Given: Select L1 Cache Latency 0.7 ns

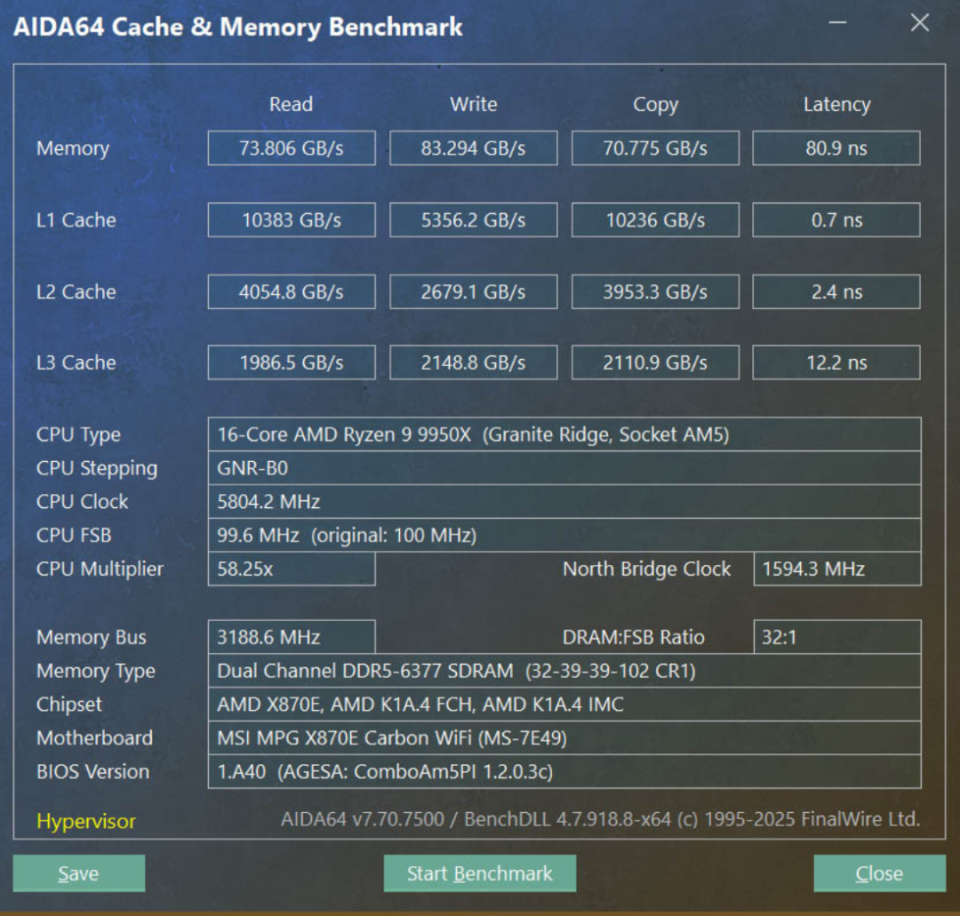Looking at the screenshot, I should pyautogui.click(x=836, y=220).
